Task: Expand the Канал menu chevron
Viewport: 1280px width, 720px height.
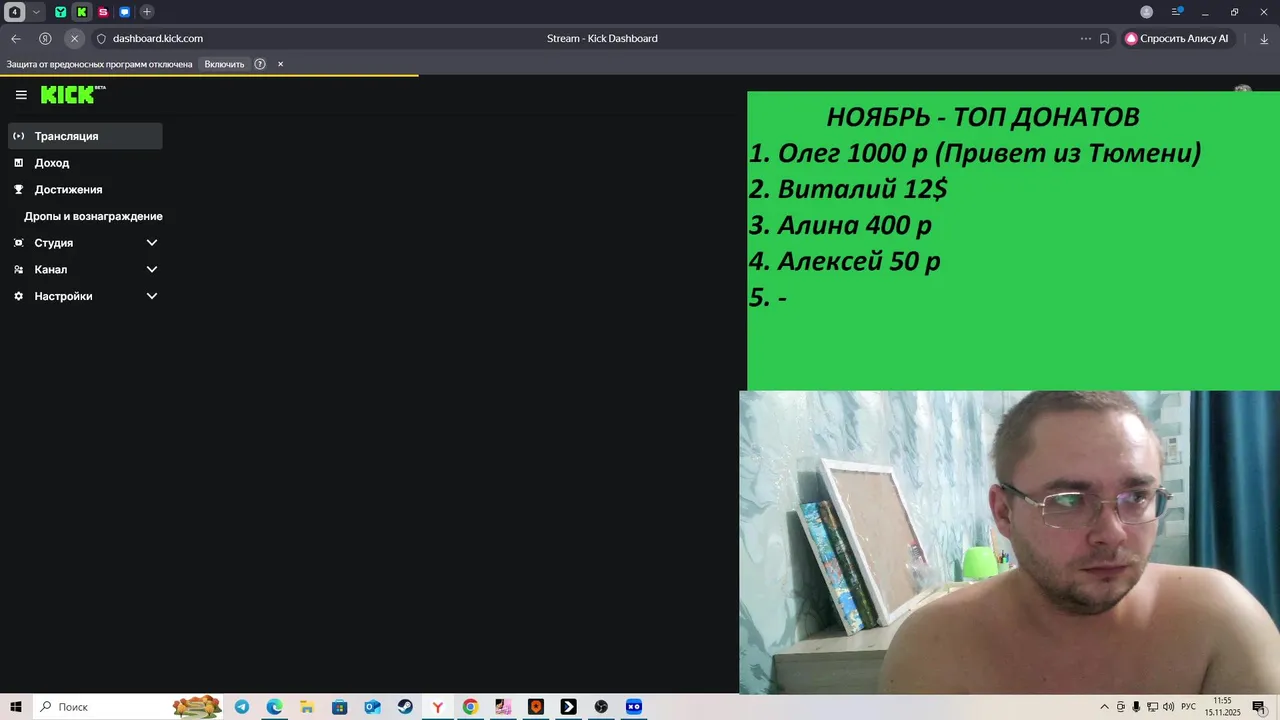Action: [x=152, y=270]
